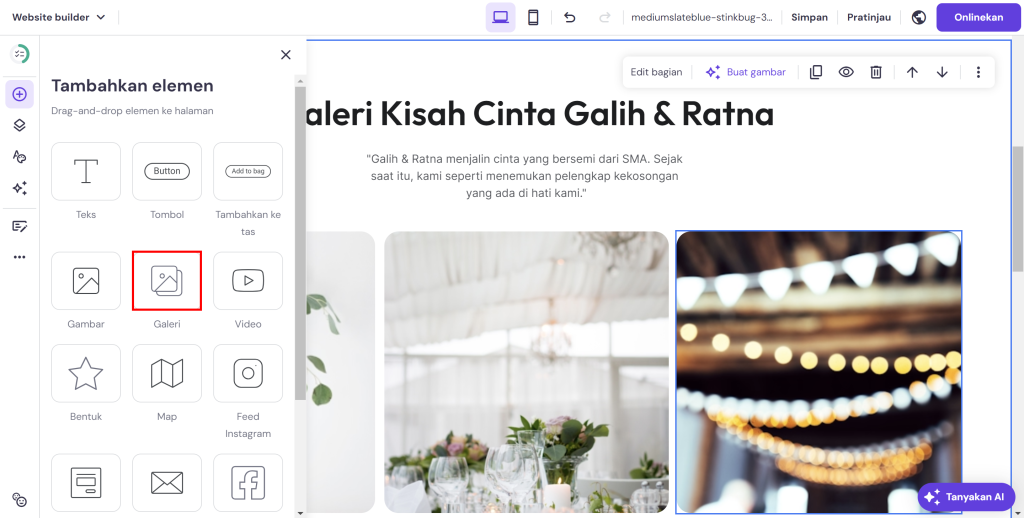The image size is (1024, 518).
Task: Select the Facebook element tile
Action: (x=248, y=483)
